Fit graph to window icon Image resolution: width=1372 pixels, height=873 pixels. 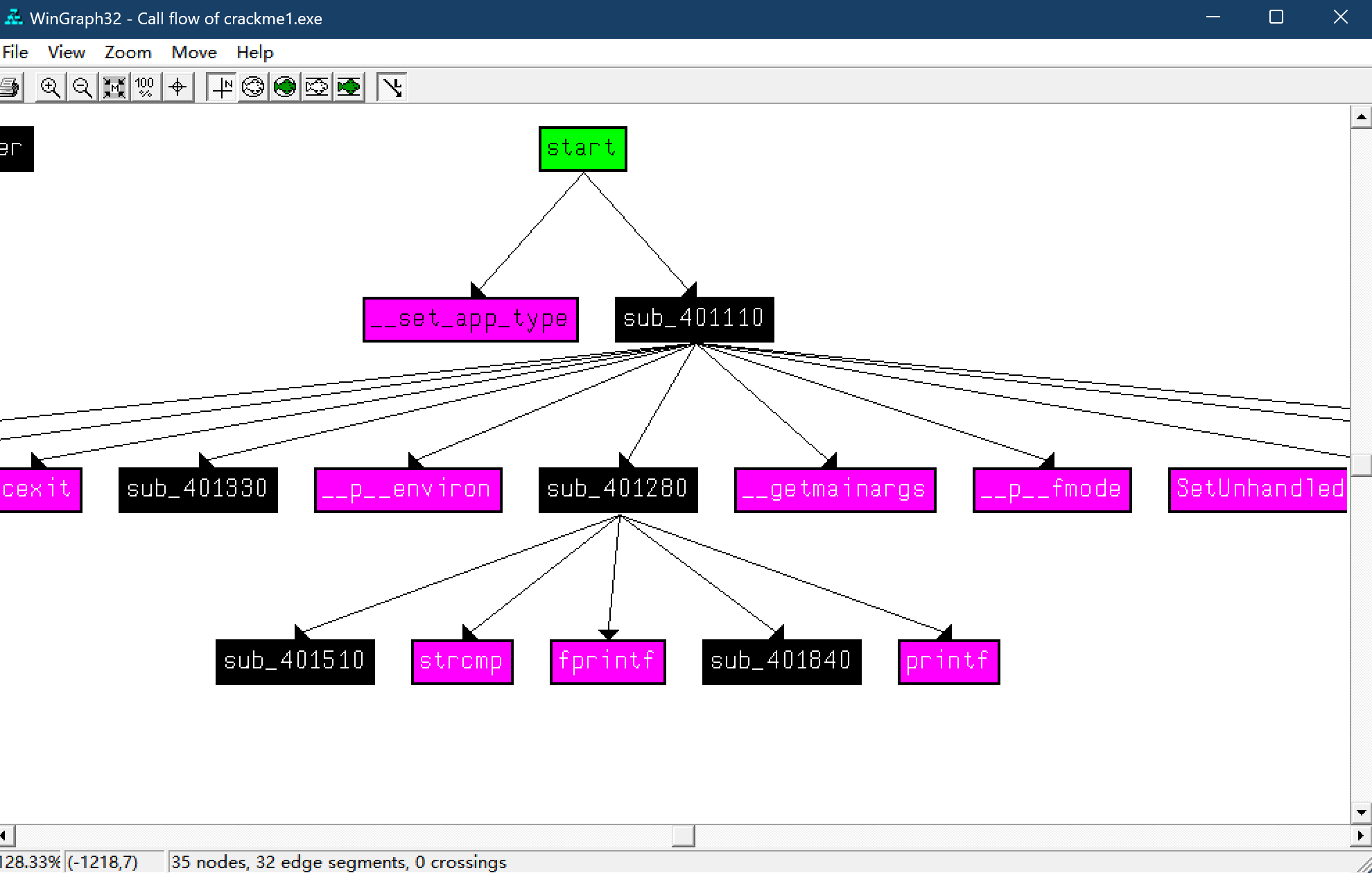[x=114, y=87]
